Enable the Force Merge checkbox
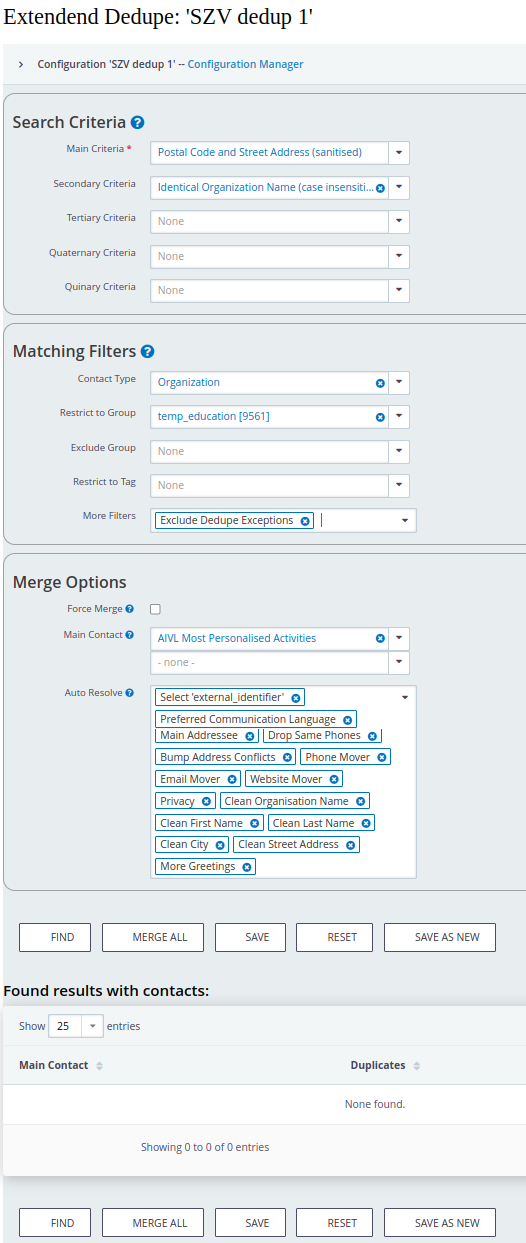 coord(155,608)
